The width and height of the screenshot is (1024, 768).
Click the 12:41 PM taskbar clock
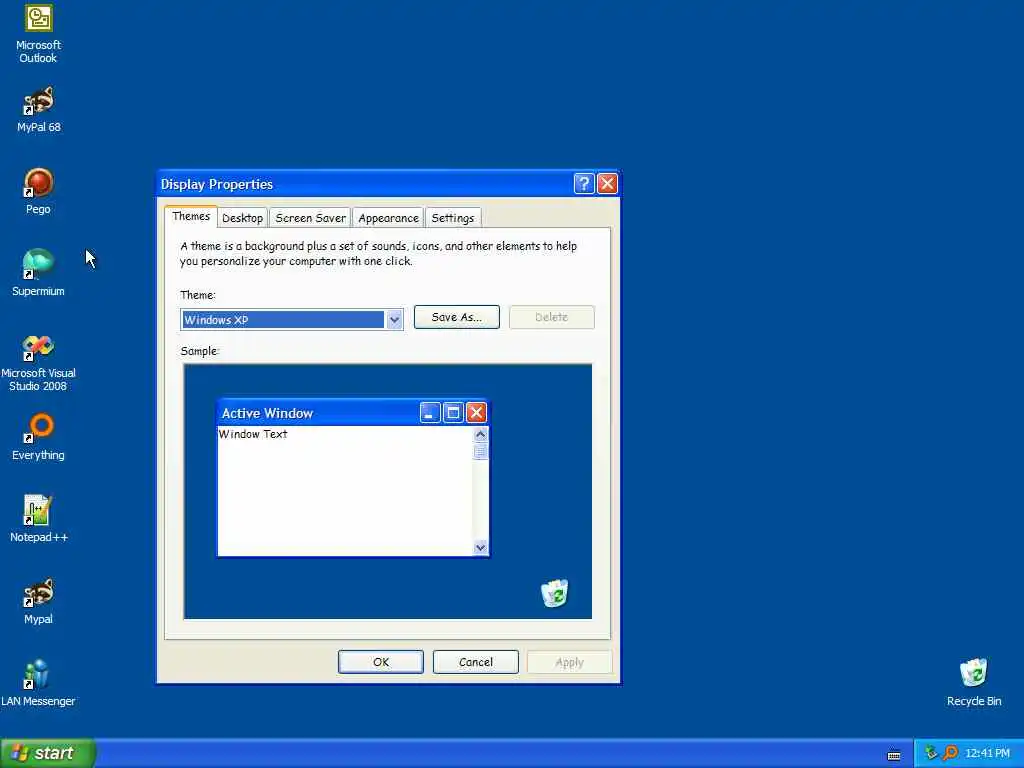point(987,753)
